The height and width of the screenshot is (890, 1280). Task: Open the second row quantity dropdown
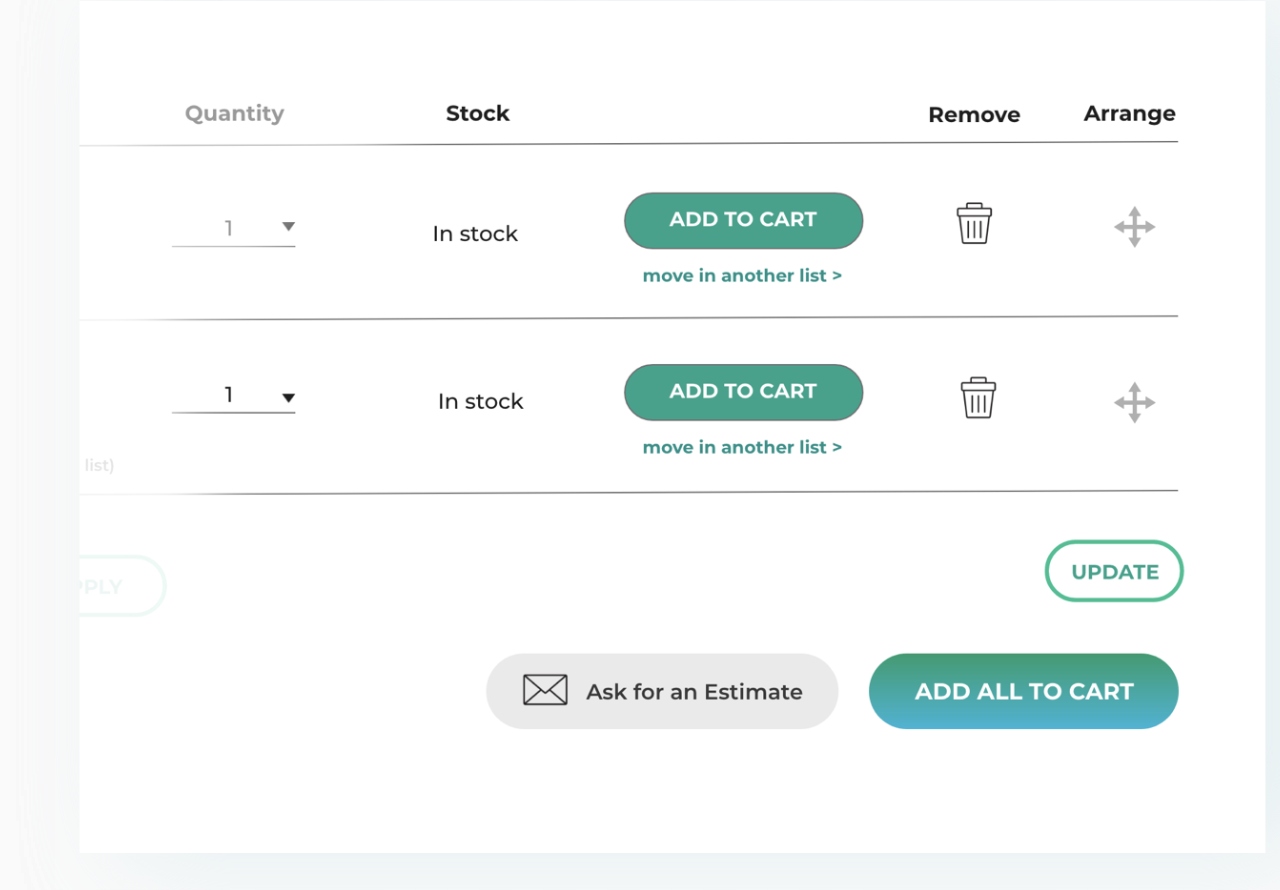[x=234, y=396]
